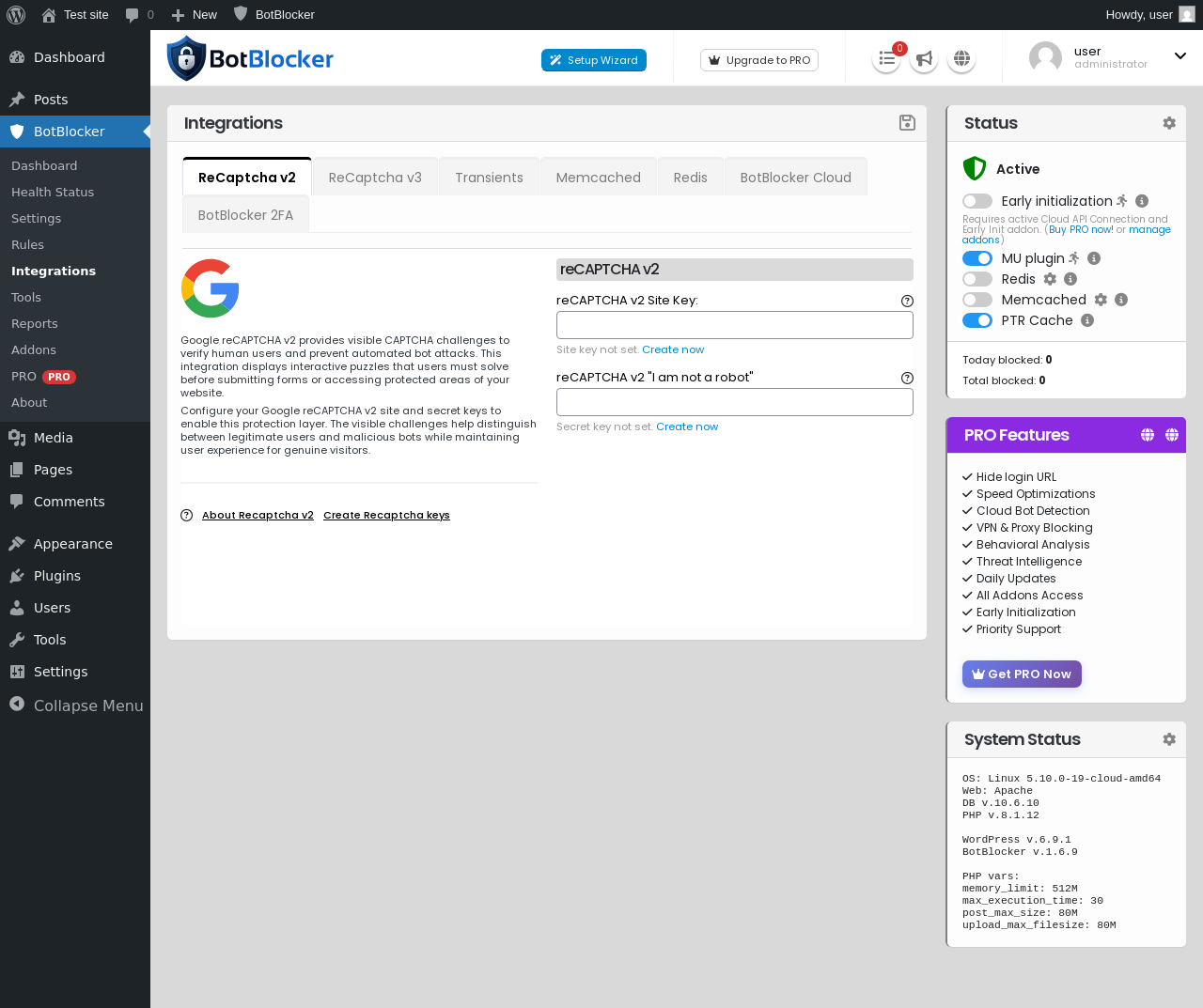Open the Redis tab

690,178
